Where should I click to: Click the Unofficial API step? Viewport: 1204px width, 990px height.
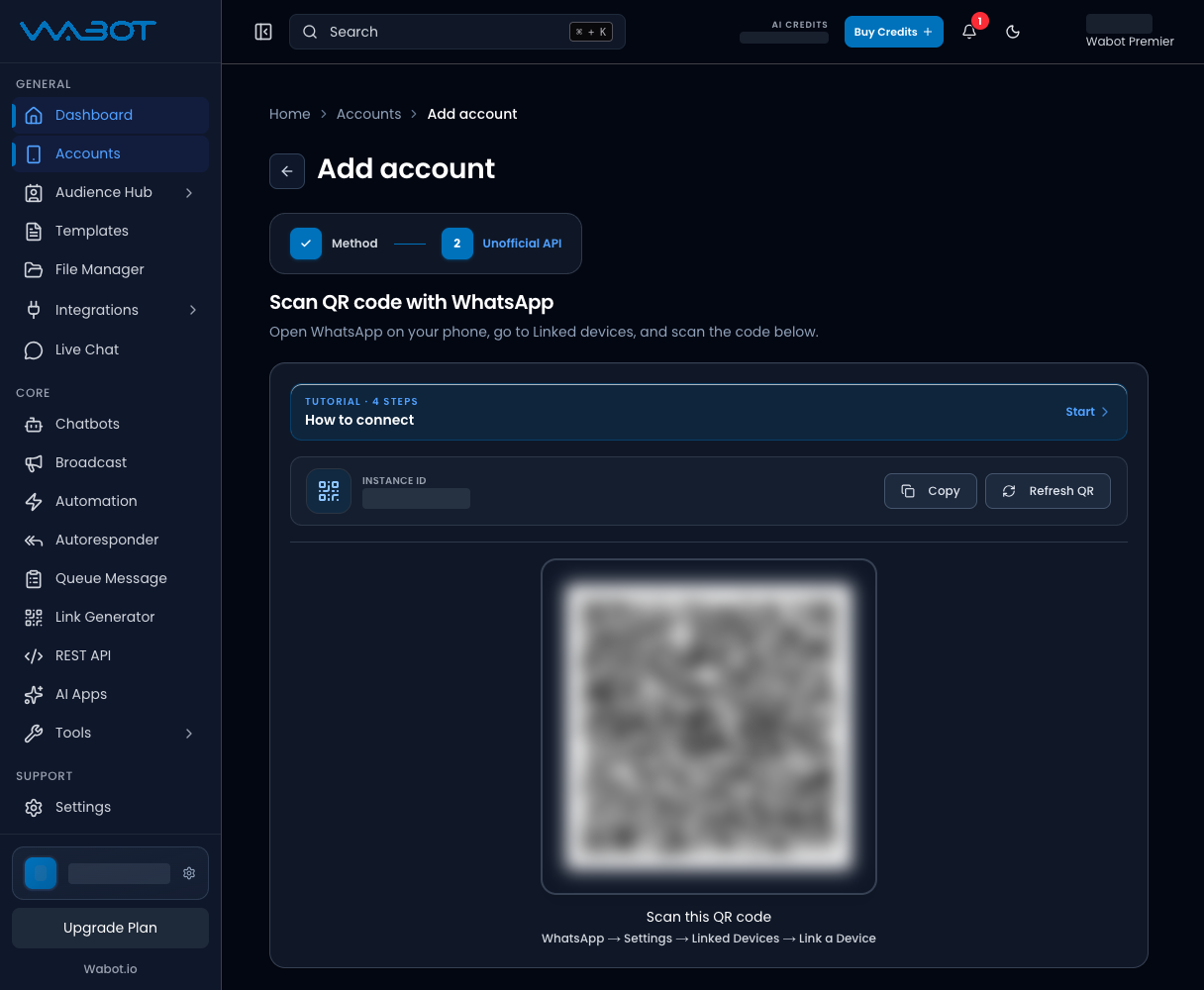502,244
